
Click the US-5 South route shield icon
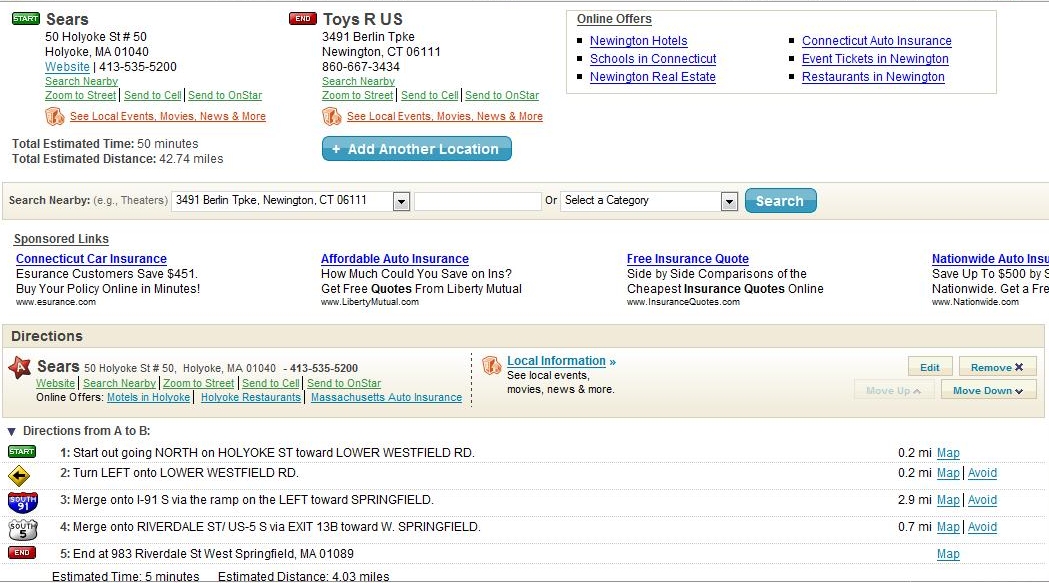[22, 528]
